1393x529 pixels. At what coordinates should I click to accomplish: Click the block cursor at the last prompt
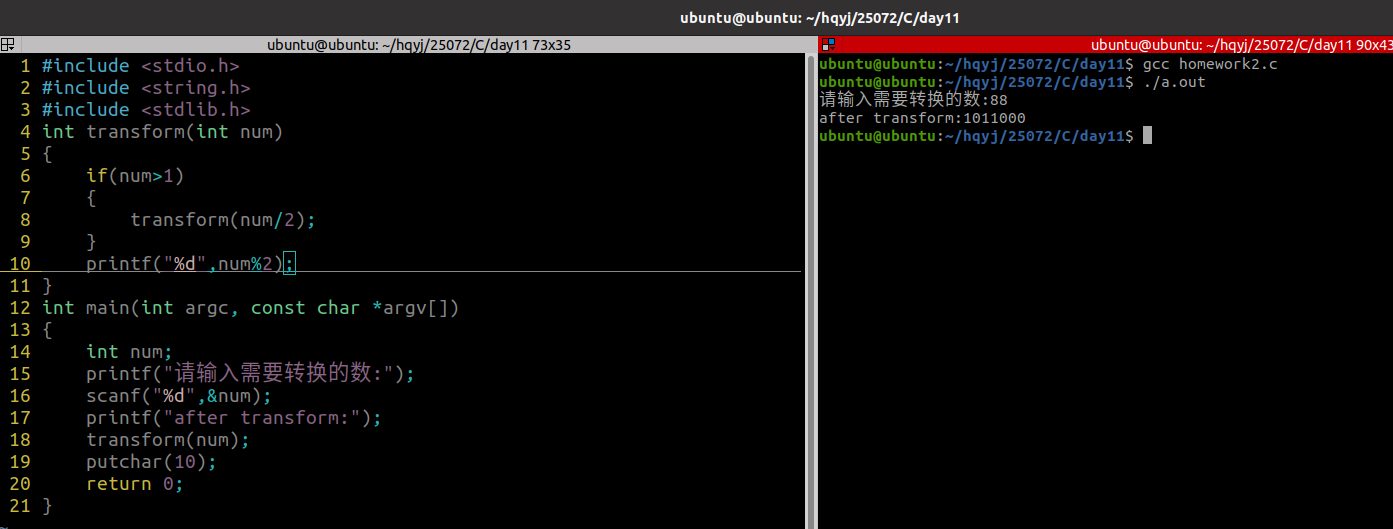[1147, 136]
